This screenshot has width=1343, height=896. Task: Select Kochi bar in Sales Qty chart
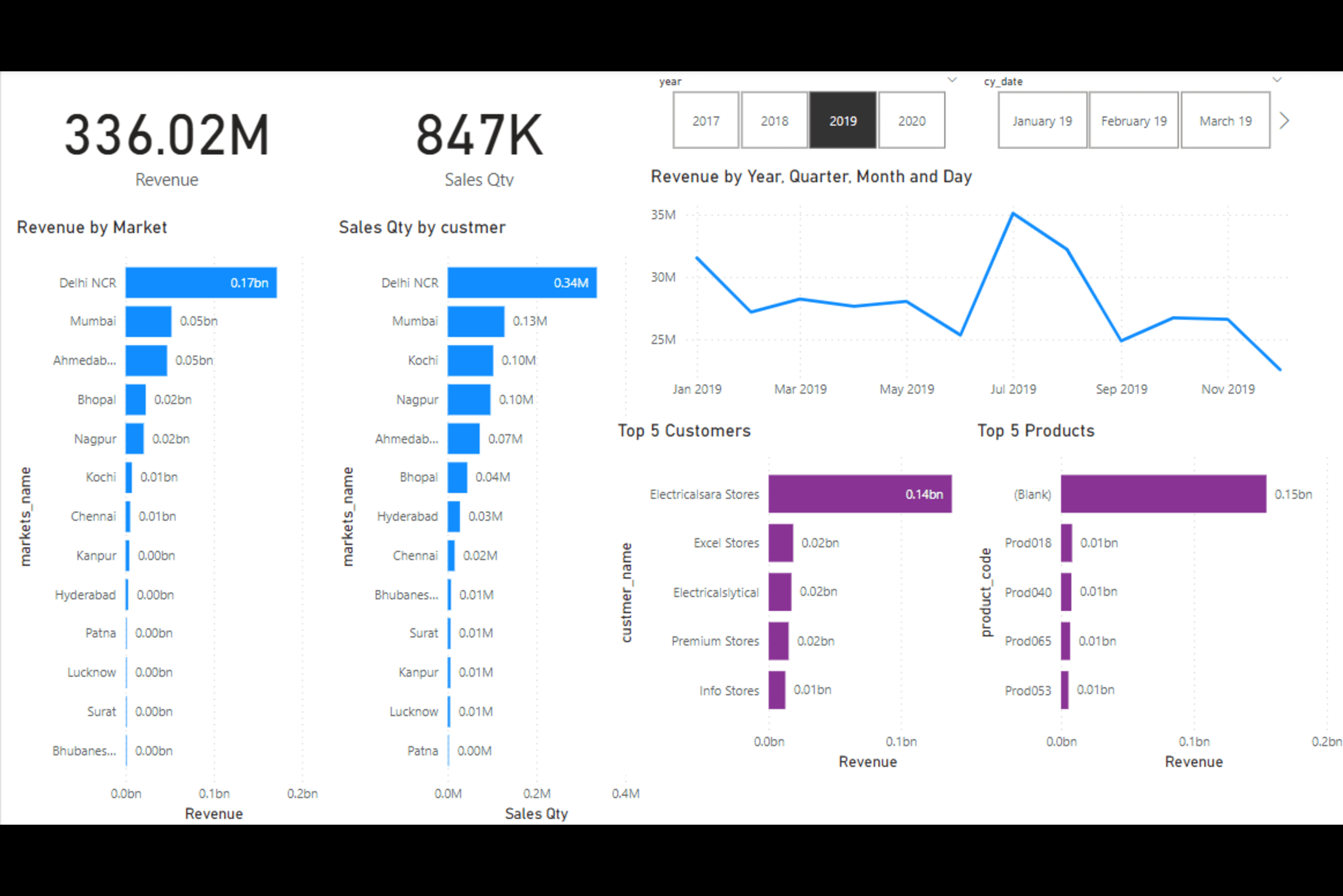[x=470, y=361]
